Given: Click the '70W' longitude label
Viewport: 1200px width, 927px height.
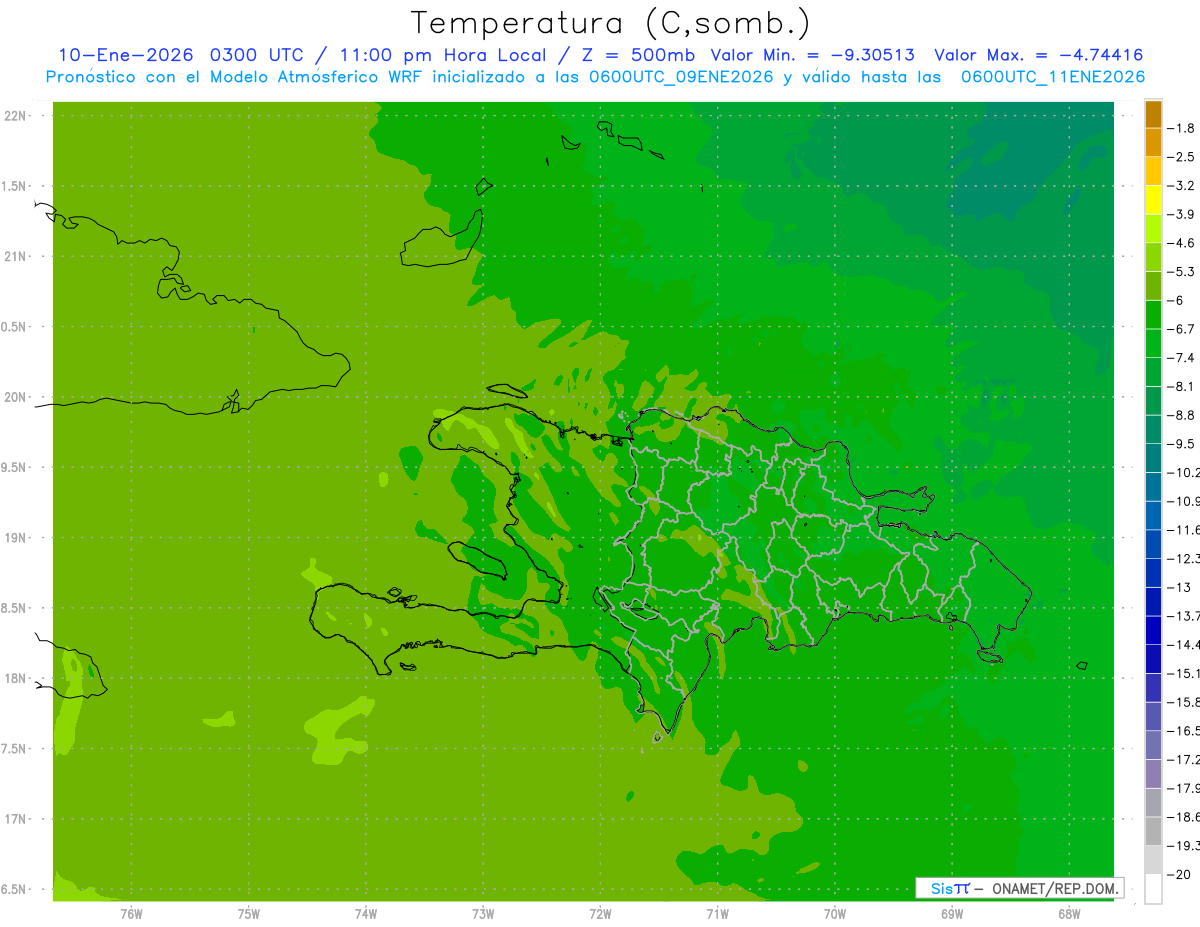Looking at the screenshot, I should 835,913.
